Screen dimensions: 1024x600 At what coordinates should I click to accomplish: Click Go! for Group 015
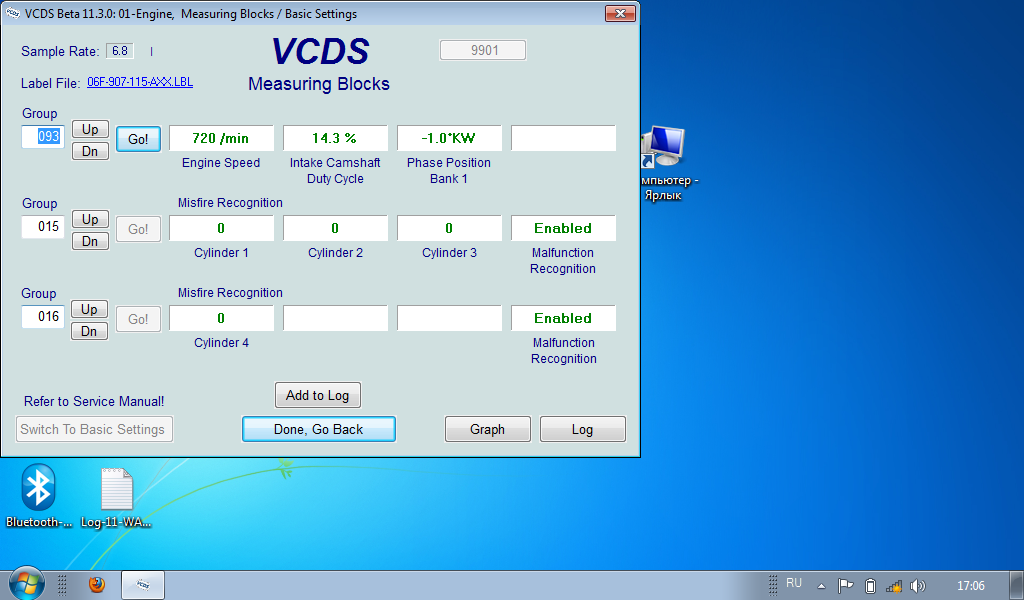pyautogui.click(x=138, y=229)
